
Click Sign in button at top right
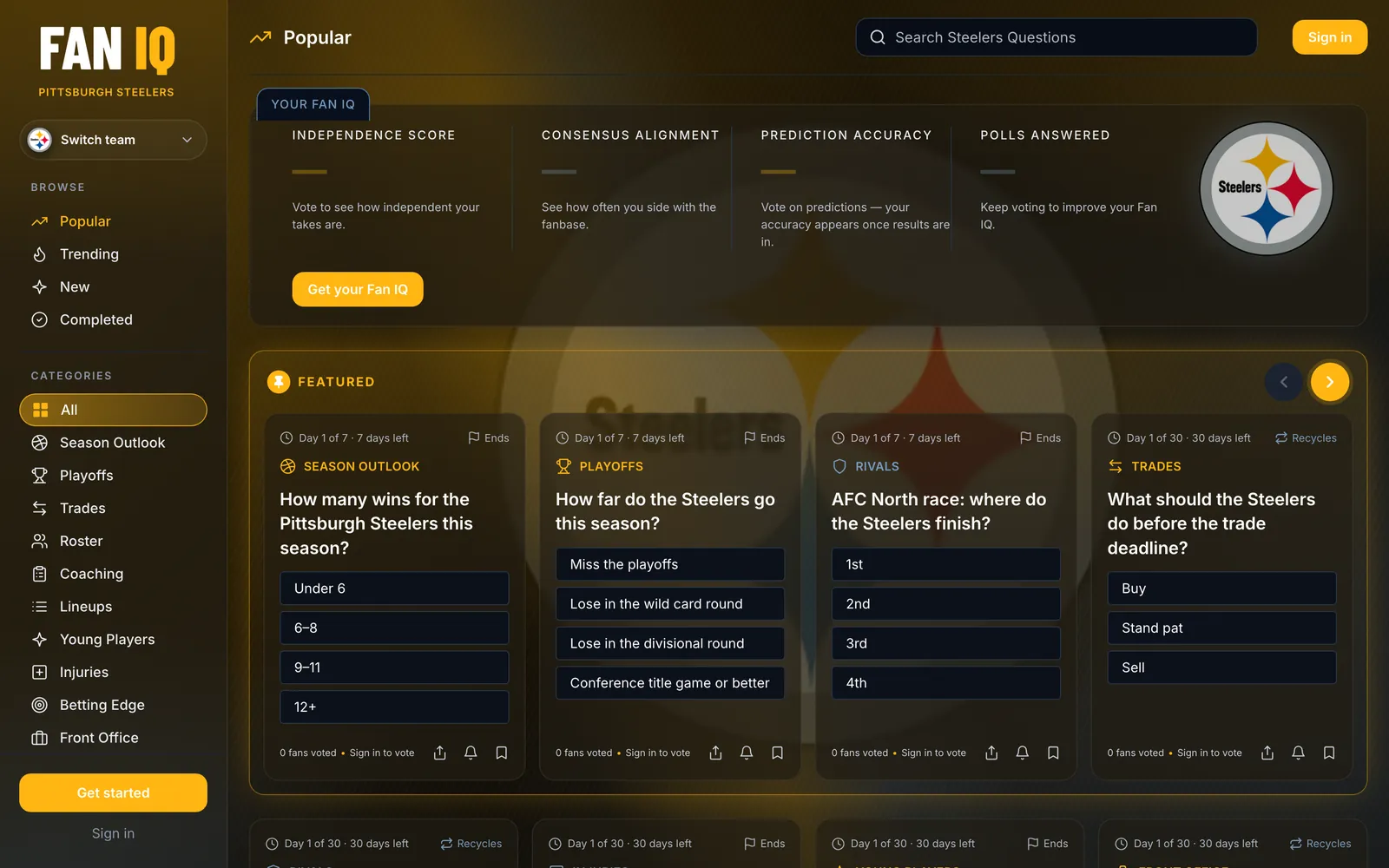1330,37
